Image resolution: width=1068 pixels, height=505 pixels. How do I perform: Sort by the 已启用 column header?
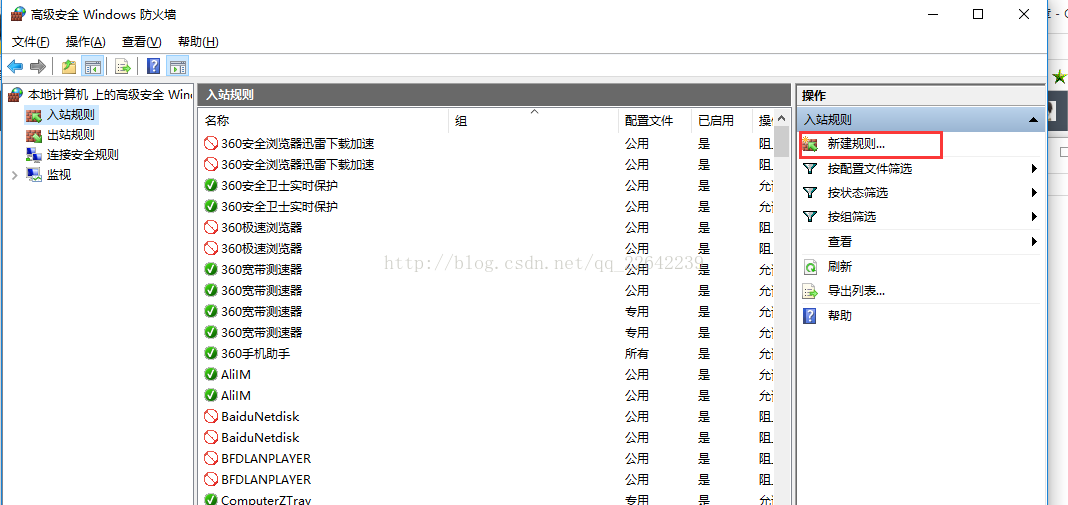(722, 121)
